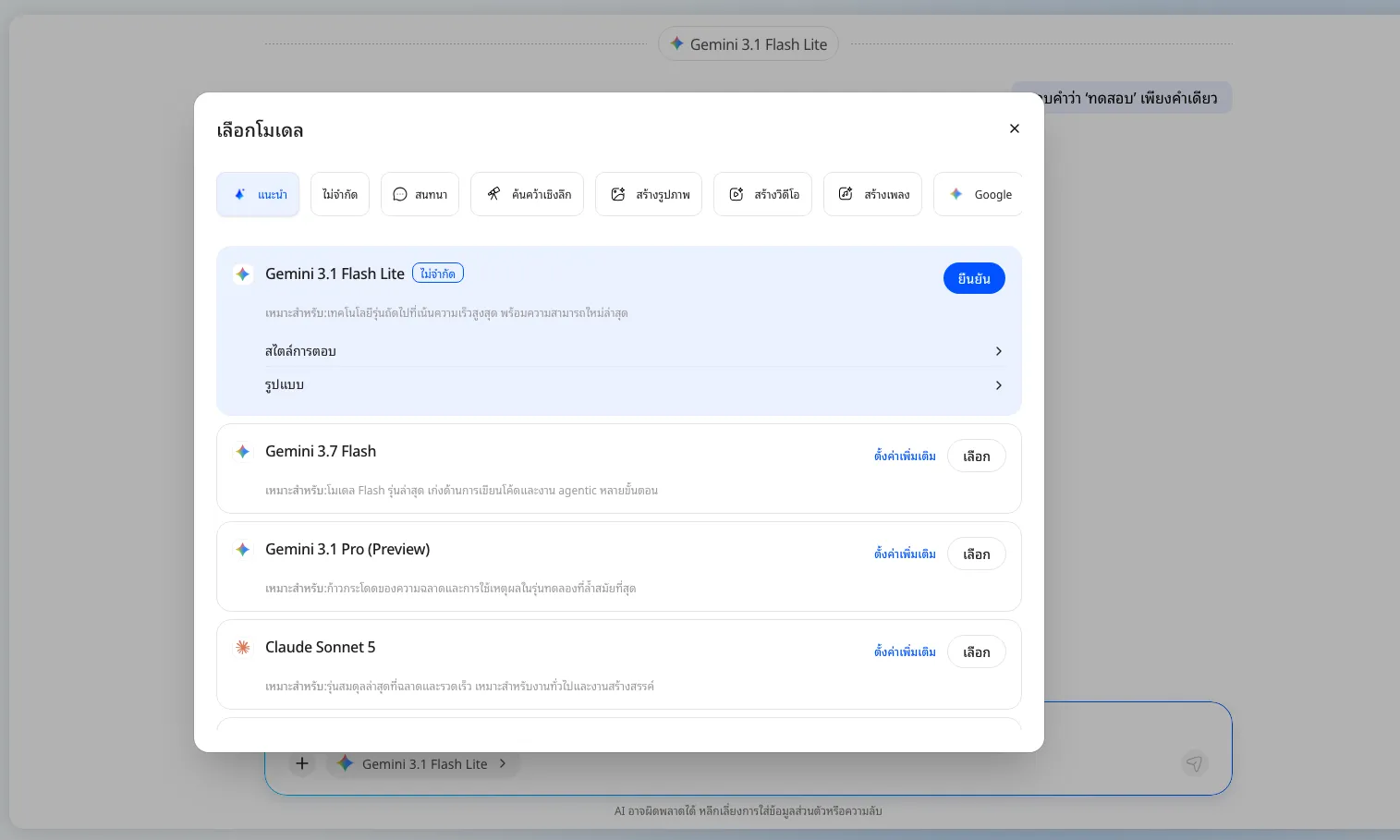
Task: Select the สร้างเพลง music tab
Action: (872, 194)
